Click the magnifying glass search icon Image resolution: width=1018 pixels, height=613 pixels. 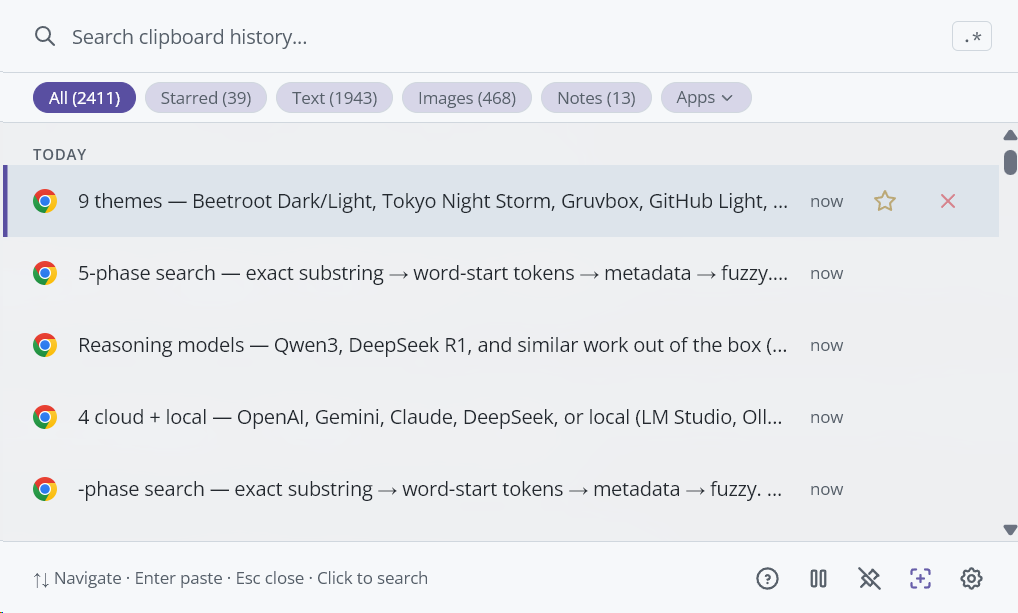[44, 37]
